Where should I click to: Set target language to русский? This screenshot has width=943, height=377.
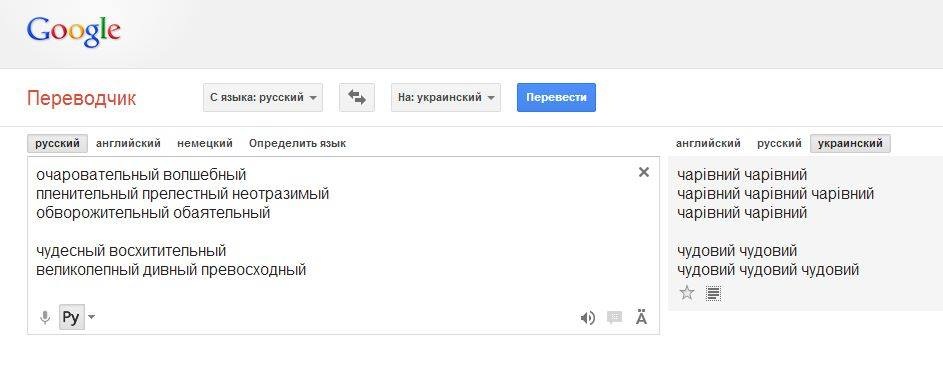pos(779,144)
